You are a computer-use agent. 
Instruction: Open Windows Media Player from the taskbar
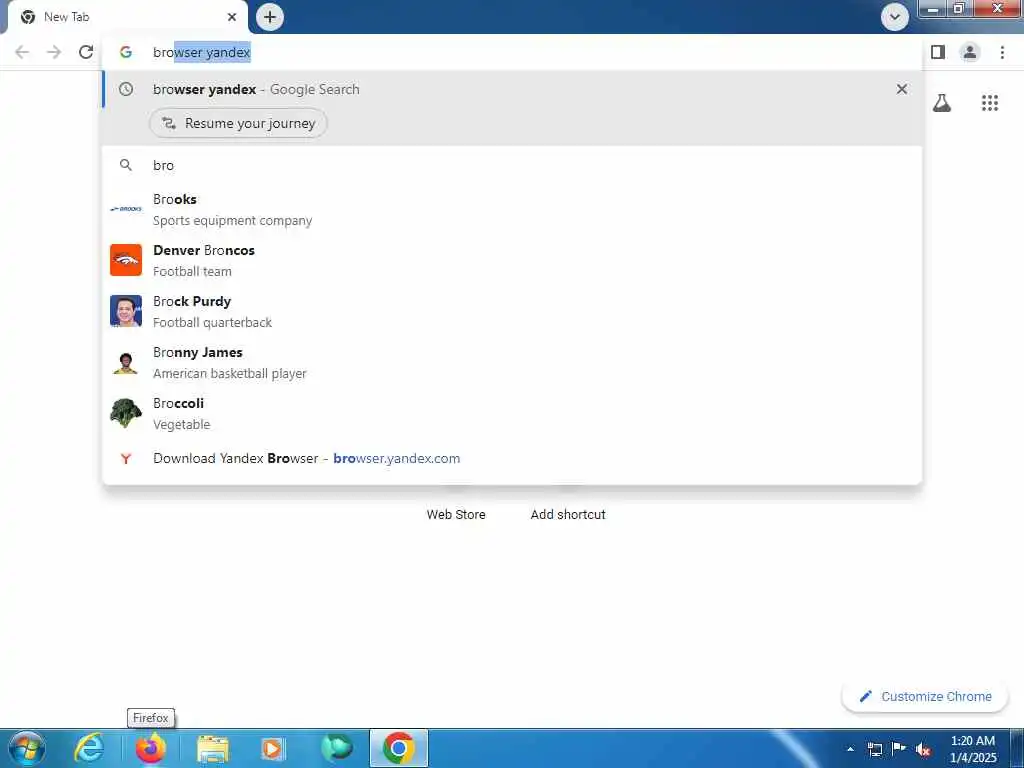[x=273, y=748]
